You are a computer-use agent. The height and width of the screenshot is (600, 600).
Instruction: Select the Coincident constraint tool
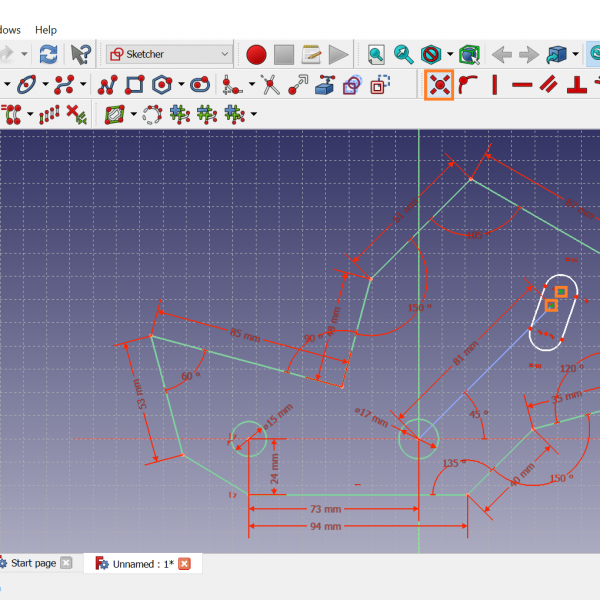click(438, 85)
